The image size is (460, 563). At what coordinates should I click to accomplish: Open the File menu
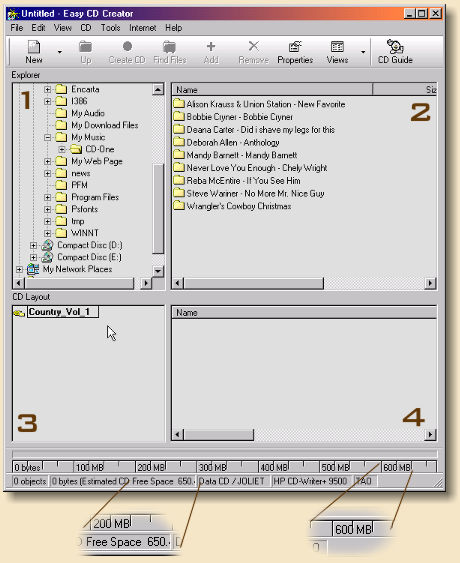(17, 28)
